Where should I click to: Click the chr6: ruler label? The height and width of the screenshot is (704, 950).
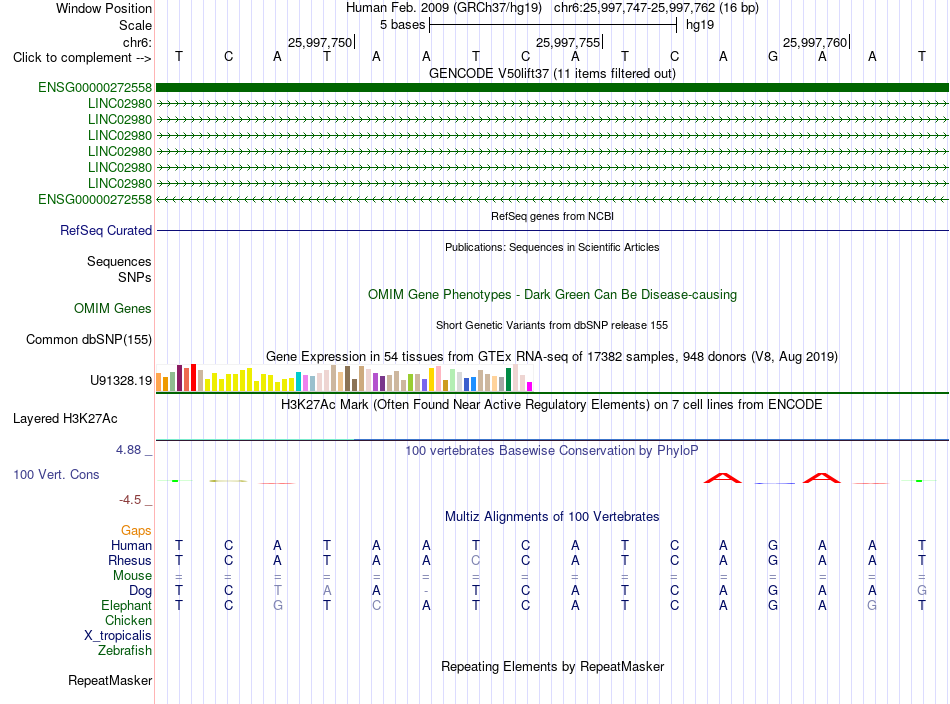(x=138, y=42)
